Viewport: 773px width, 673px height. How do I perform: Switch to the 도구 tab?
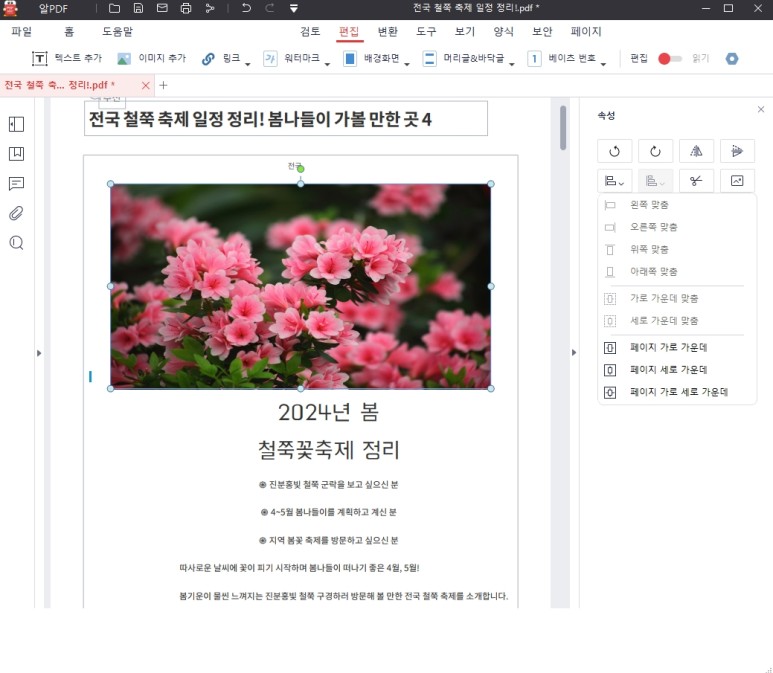coord(426,32)
